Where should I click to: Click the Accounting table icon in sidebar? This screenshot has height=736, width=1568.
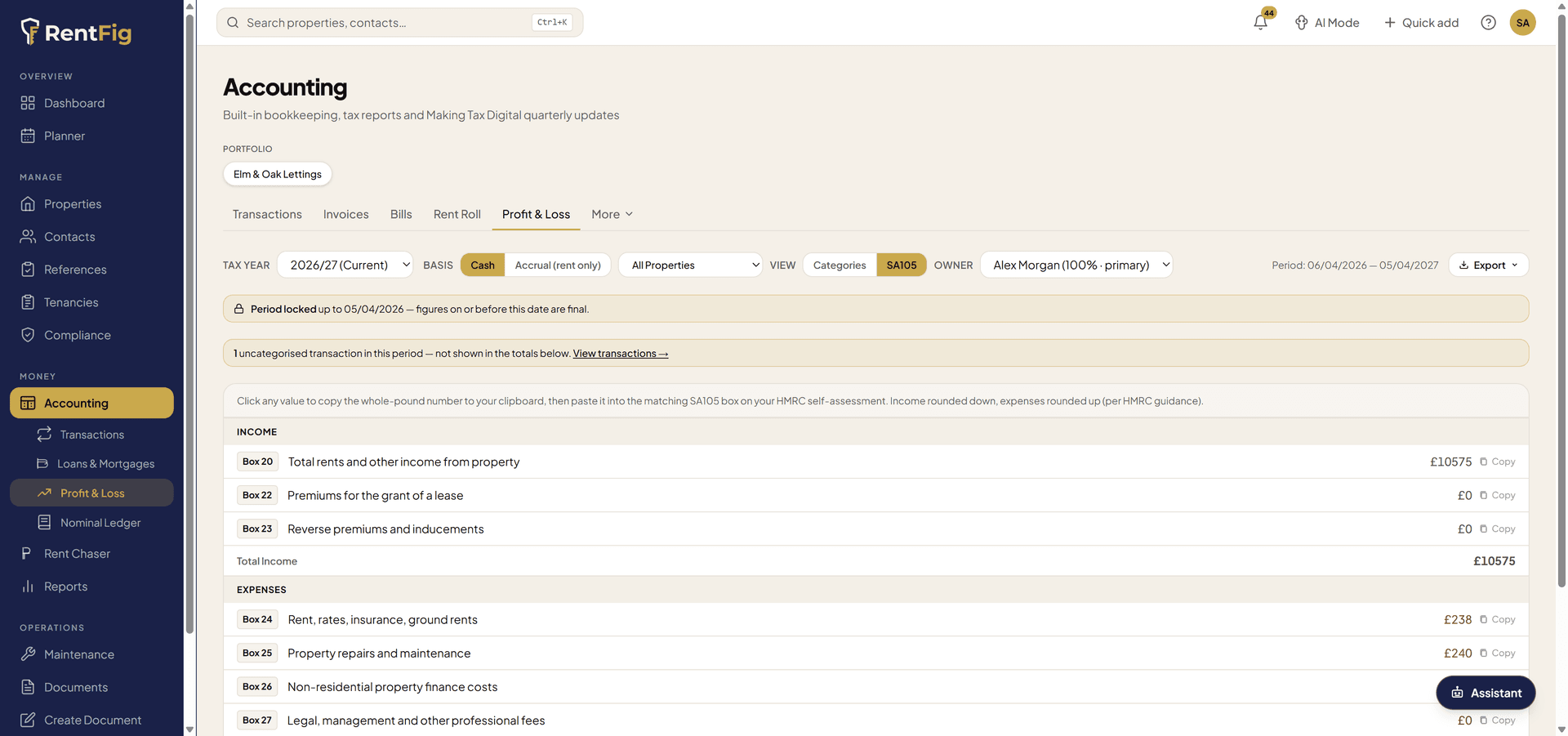pyautogui.click(x=28, y=404)
